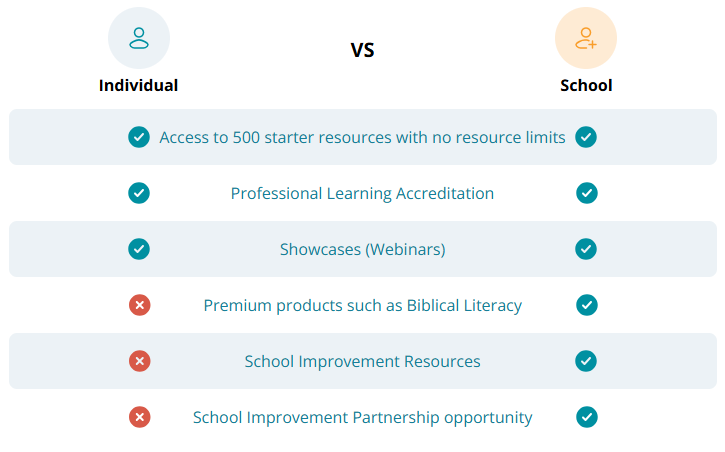This screenshot has width=725, height=452.
Task: Click School checkmark for Partnership opportunity row
Action: pyautogui.click(x=587, y=417)
